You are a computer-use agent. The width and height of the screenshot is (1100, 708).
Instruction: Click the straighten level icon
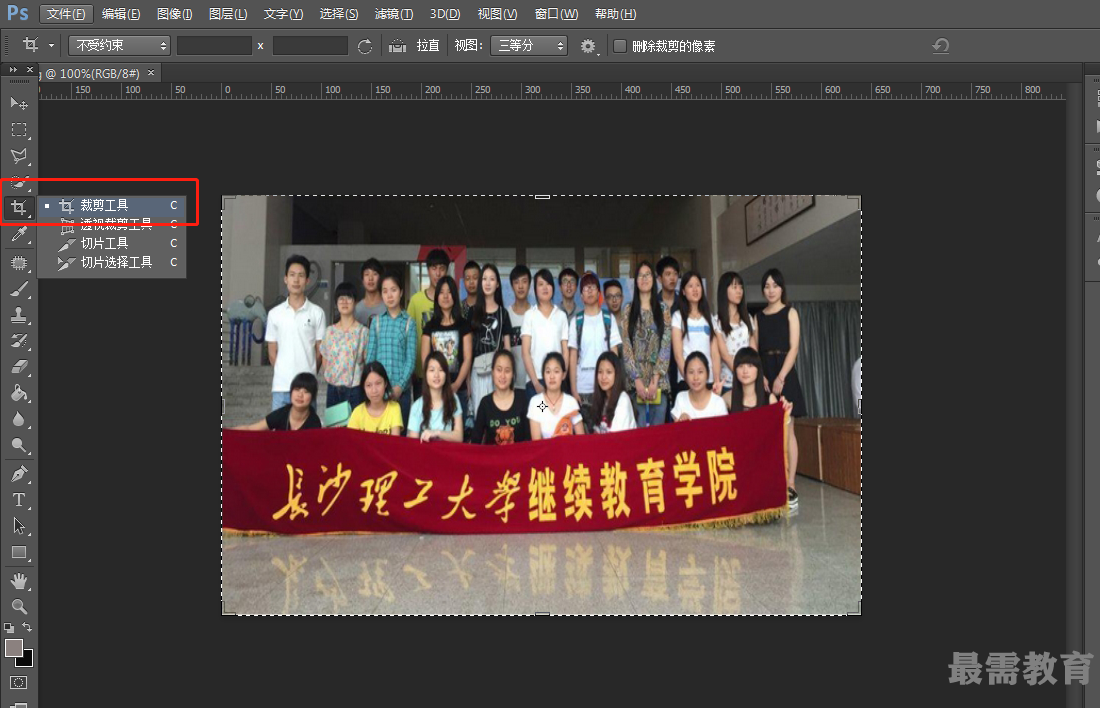point(398,46)
